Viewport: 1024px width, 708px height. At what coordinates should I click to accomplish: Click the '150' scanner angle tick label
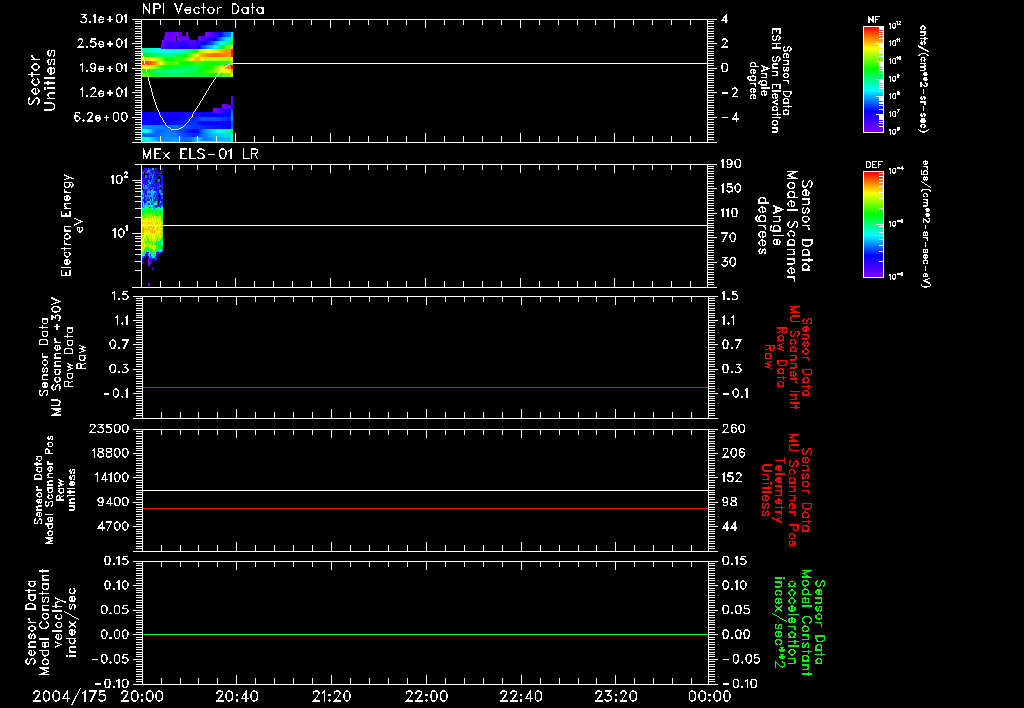tap(731, 189)
